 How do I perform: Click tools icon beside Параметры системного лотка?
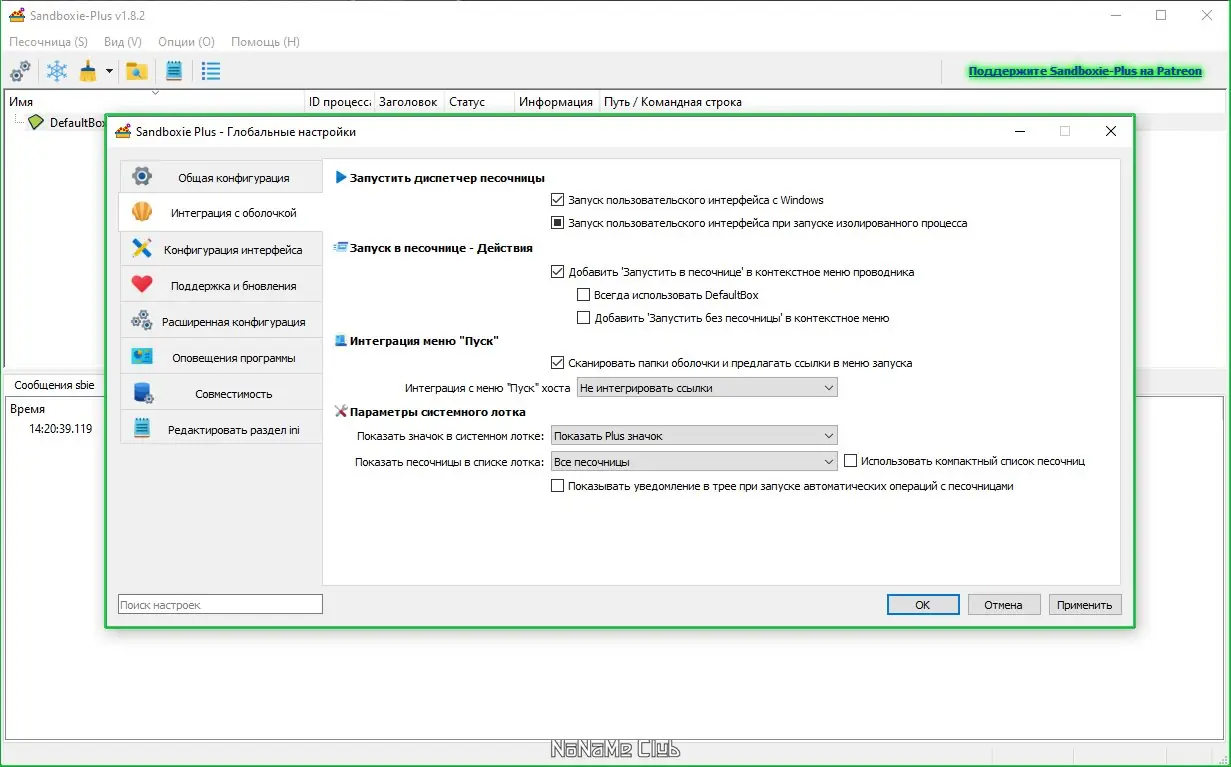340,411
